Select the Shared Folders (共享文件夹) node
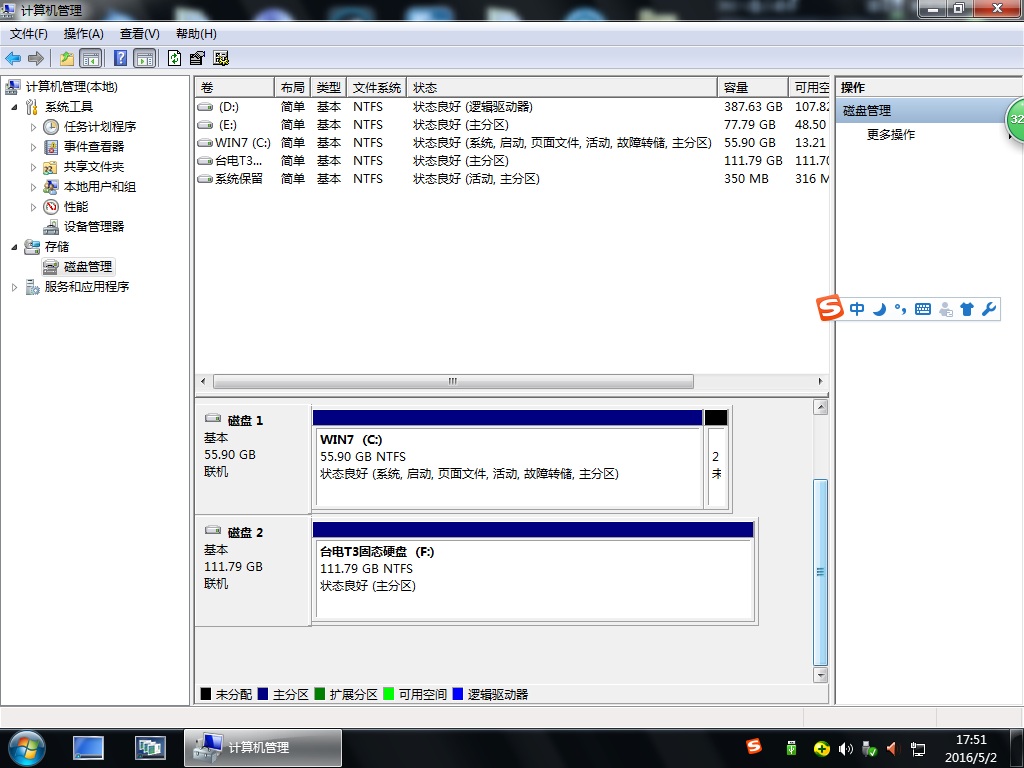Image resolution: width=1024 pixels, height=768 pixels. 94,167
